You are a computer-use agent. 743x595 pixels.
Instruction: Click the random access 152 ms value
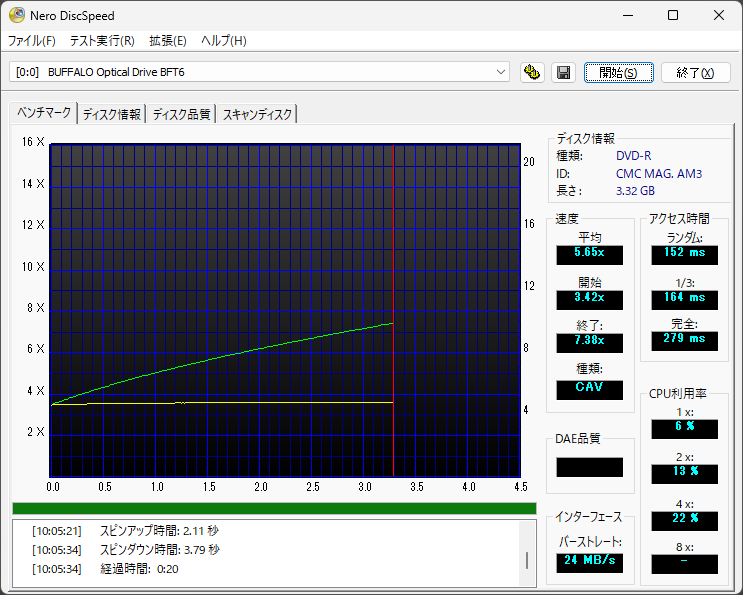click(x=684, y=253)
